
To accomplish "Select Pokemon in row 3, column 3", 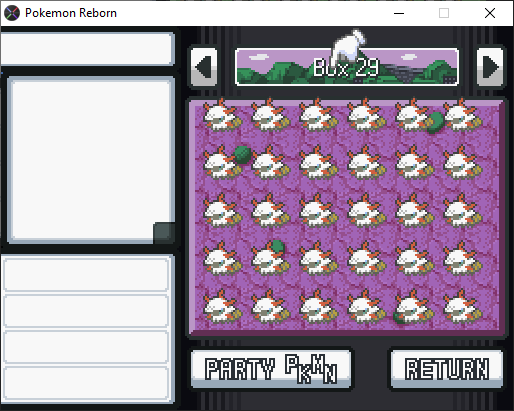I will [318, 211].
